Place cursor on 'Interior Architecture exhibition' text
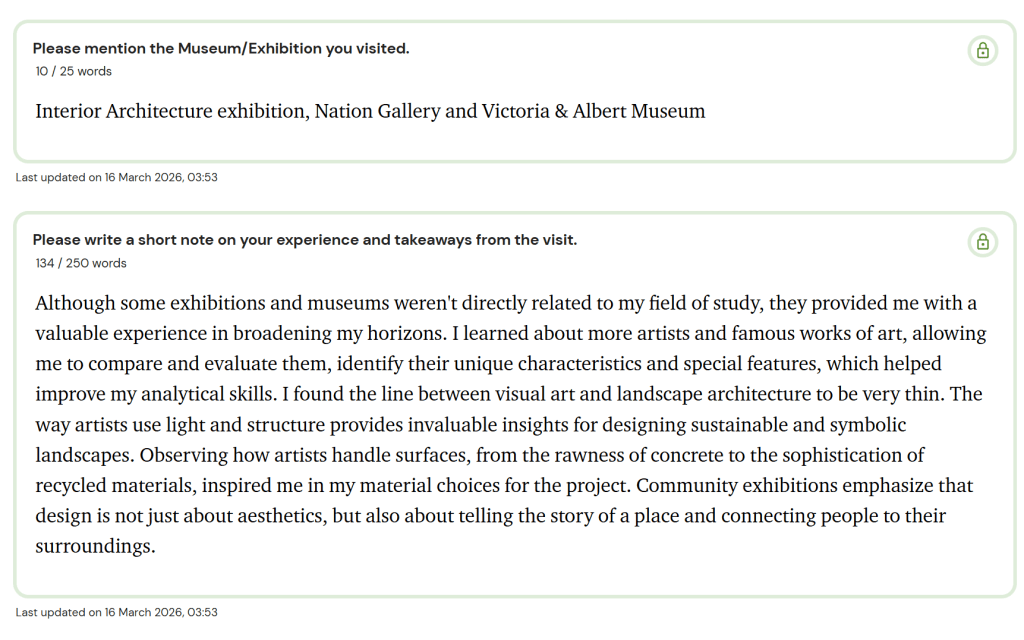This screenshot has height=640, width=1024. [x=170, y=111]
